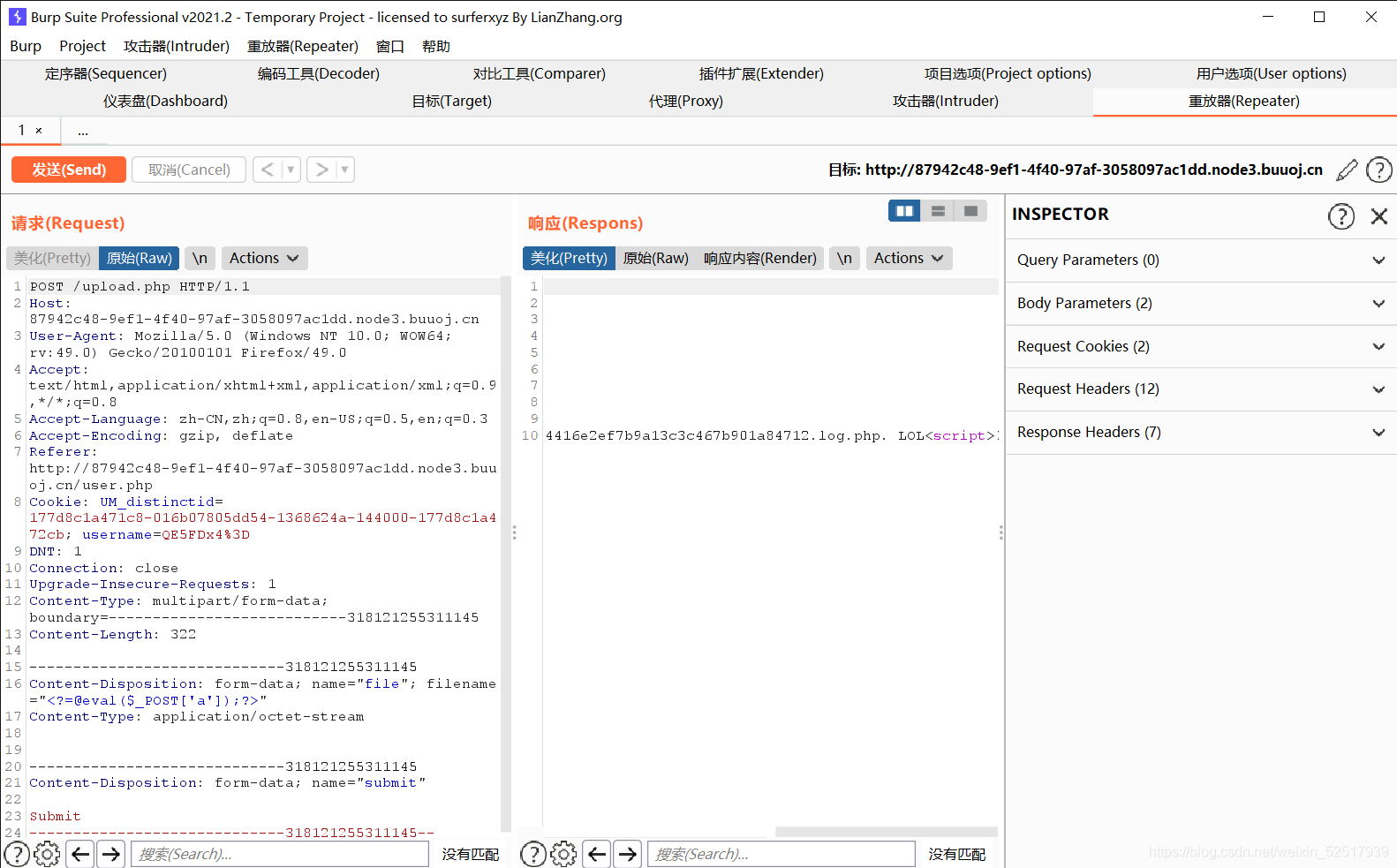
Task: Switch to Project options tab
Action: (1008, 74)
